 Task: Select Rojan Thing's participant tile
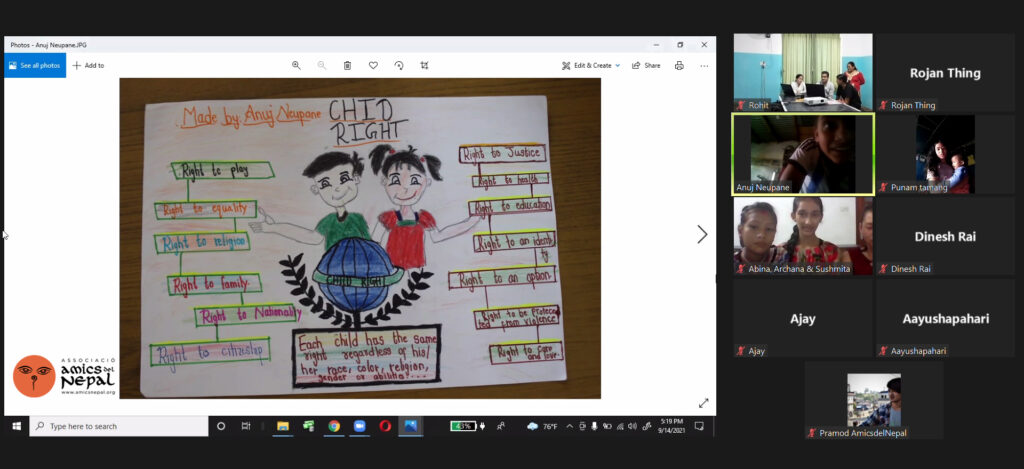click(945, 73)
